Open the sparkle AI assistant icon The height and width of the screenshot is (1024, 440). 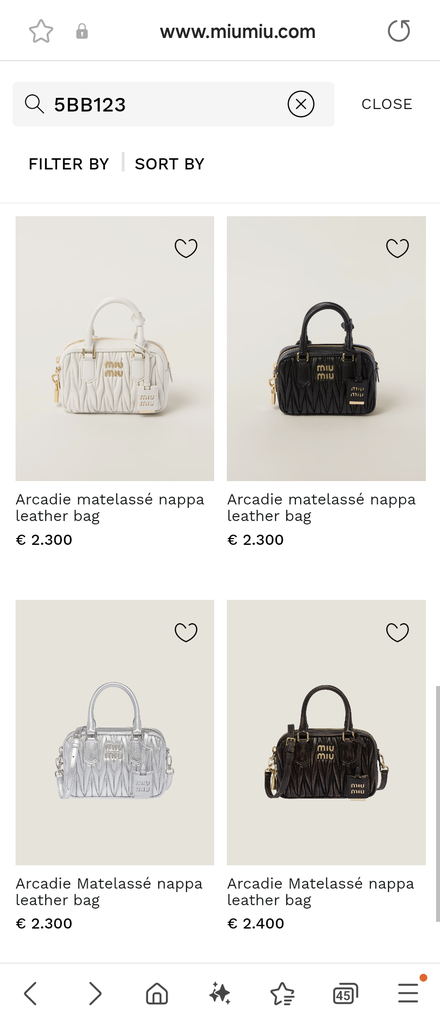(x=219, y=994)
